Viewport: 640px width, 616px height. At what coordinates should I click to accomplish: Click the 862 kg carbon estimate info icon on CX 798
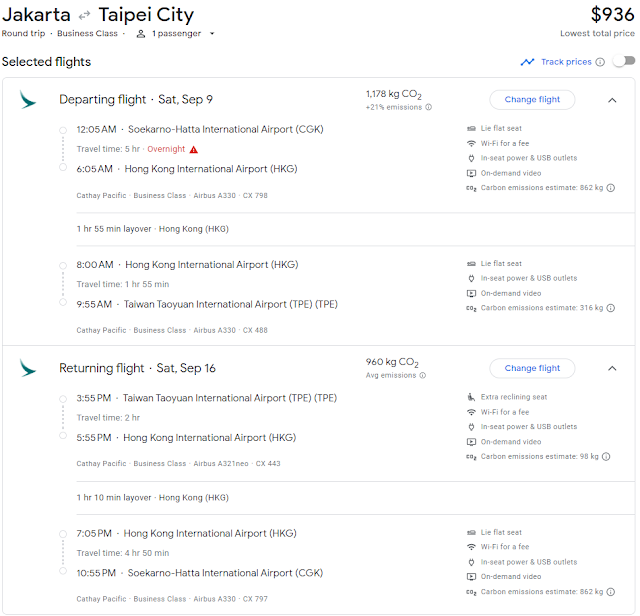(x=610, y=187)
